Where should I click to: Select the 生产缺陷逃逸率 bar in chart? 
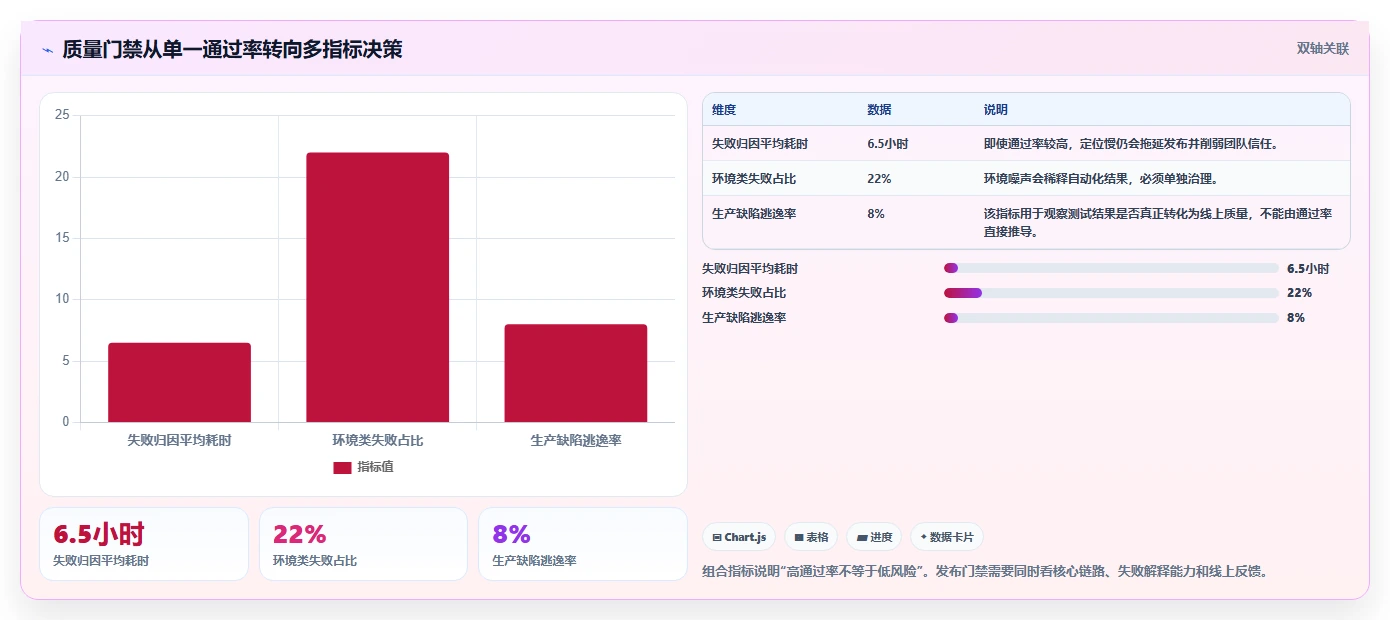point(575,374)
